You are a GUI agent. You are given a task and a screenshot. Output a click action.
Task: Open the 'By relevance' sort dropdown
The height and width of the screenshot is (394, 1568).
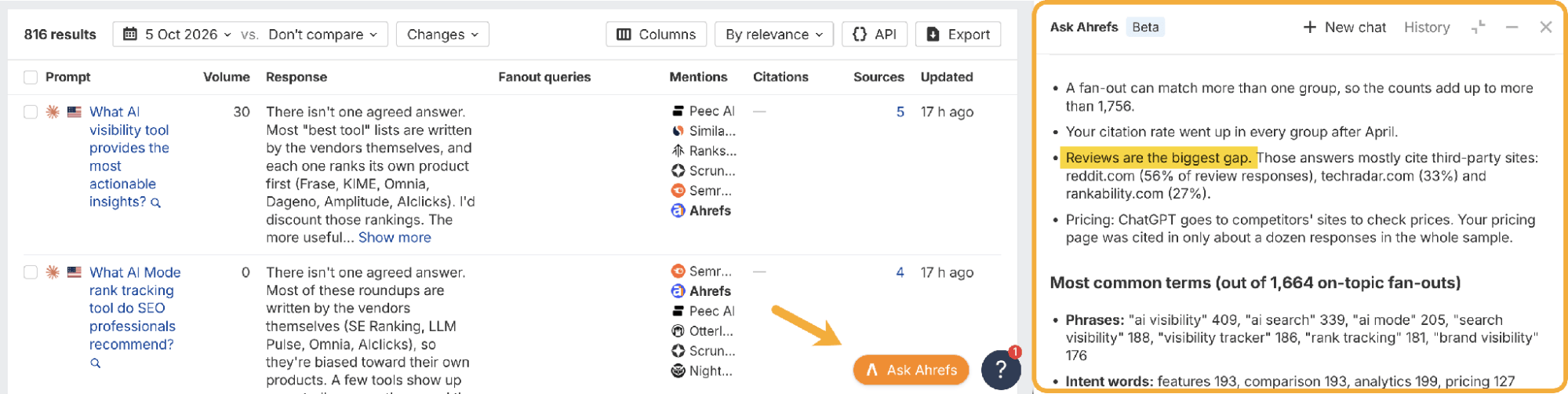pyautogui.click(x=773, y=35)
